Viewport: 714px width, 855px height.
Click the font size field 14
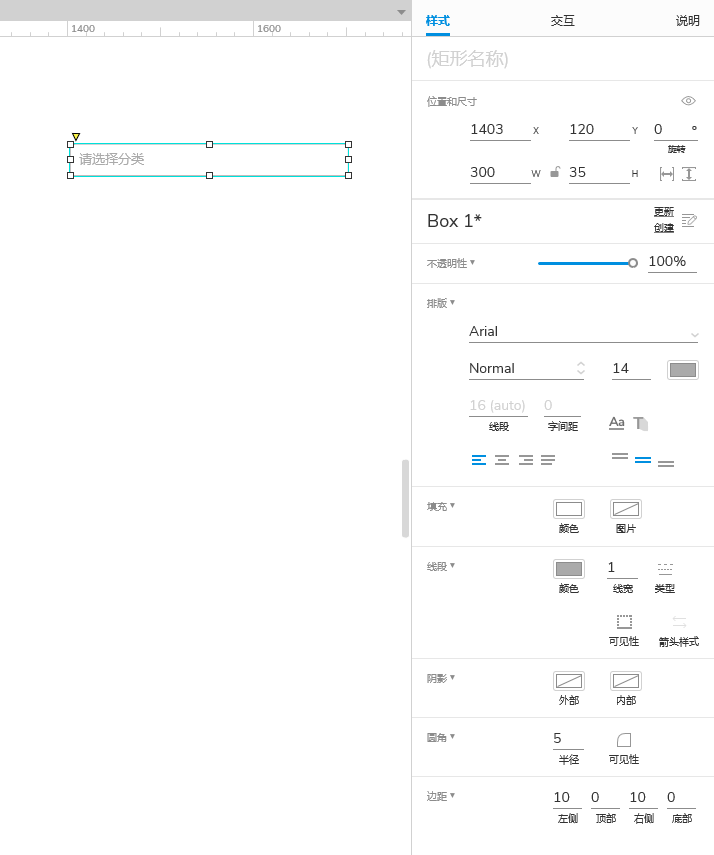click(x=631, y=369)
